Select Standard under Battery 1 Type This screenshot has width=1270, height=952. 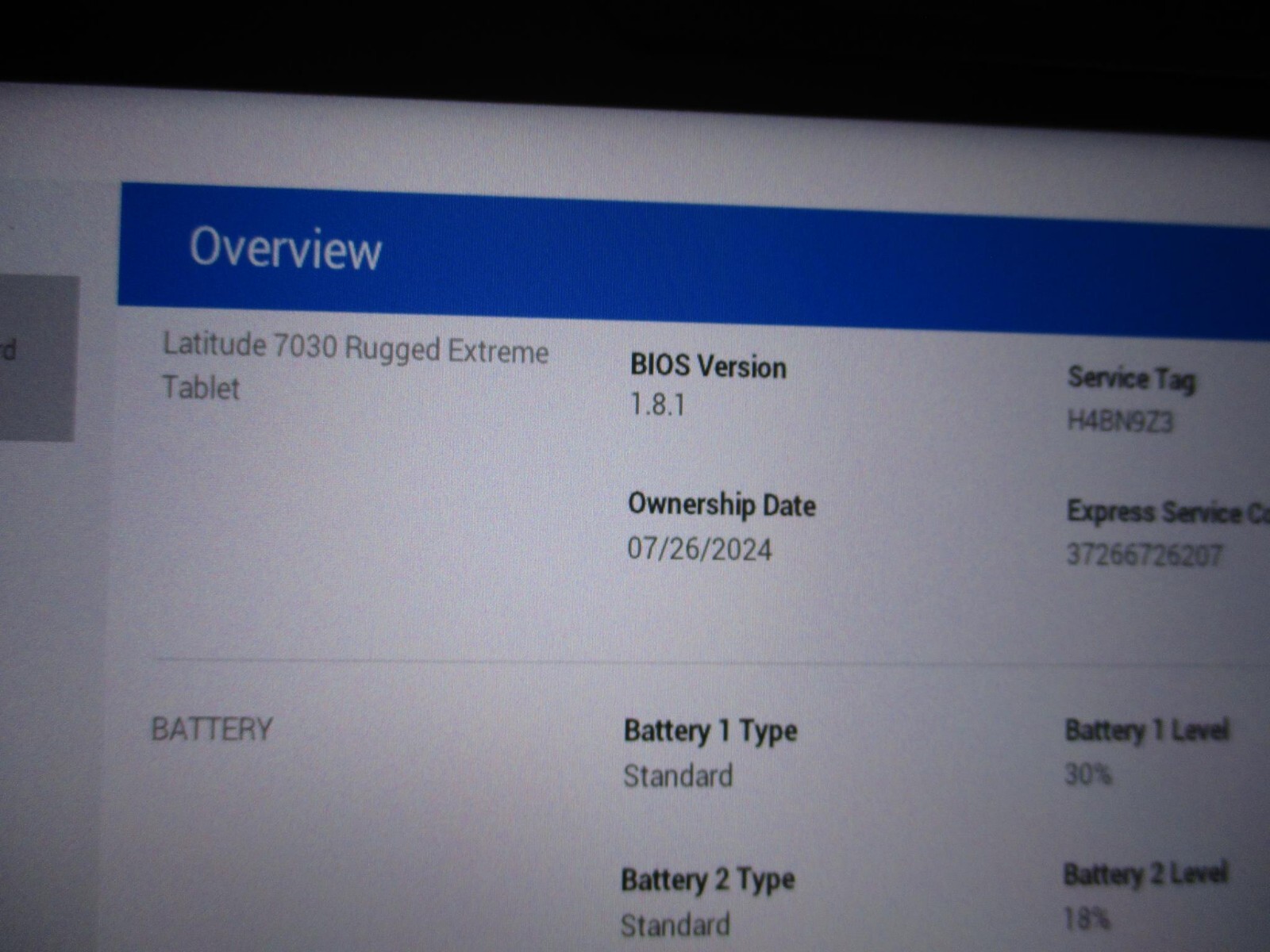678,775
